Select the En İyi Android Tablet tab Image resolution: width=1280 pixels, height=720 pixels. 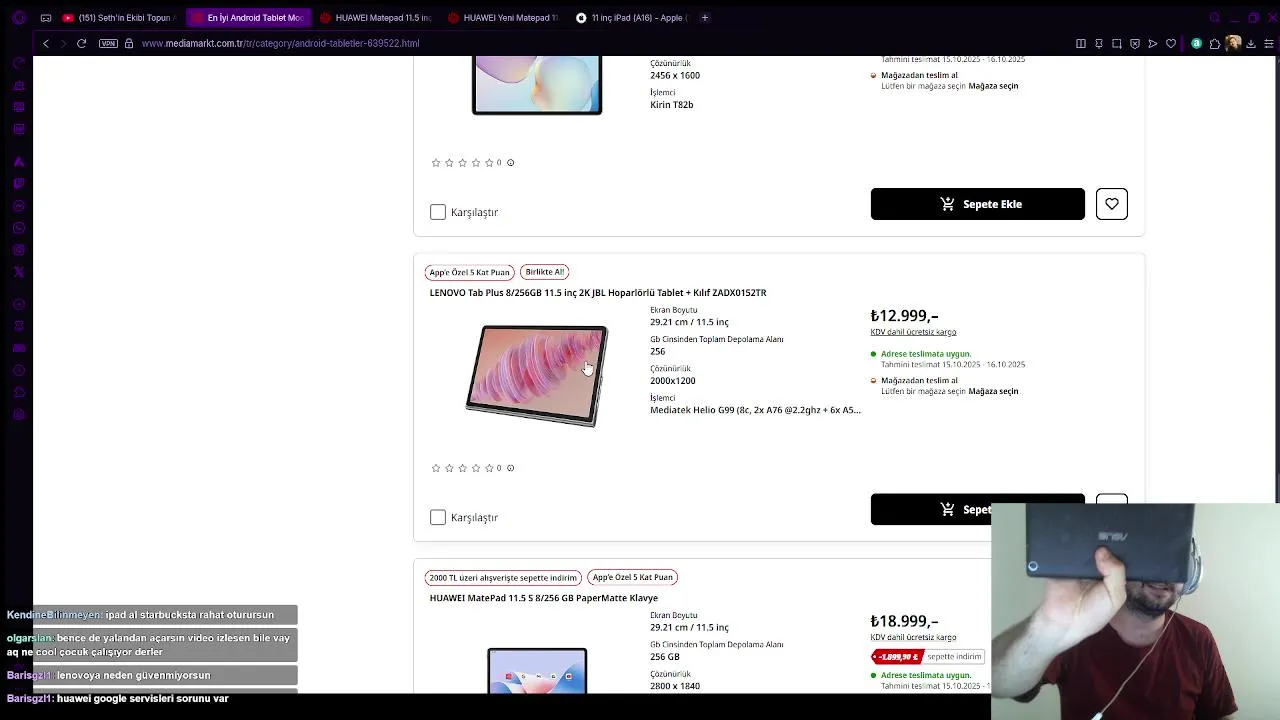pyautogui.click(x=248, y=17)
